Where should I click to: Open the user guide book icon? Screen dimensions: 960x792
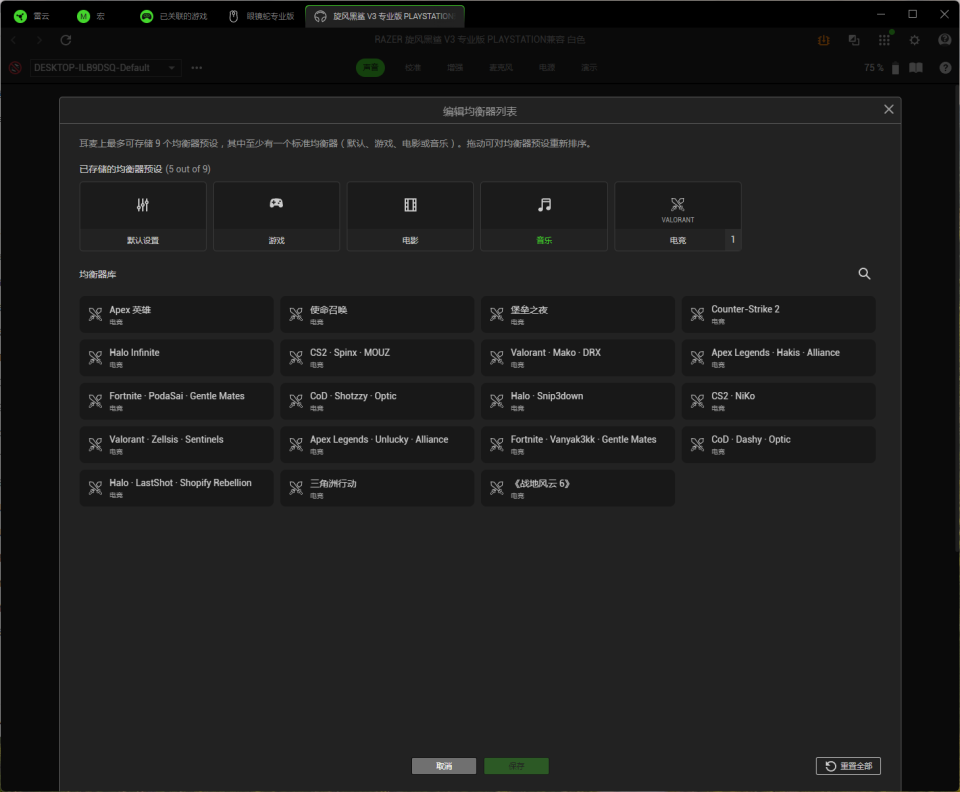(x=916, y=67)
